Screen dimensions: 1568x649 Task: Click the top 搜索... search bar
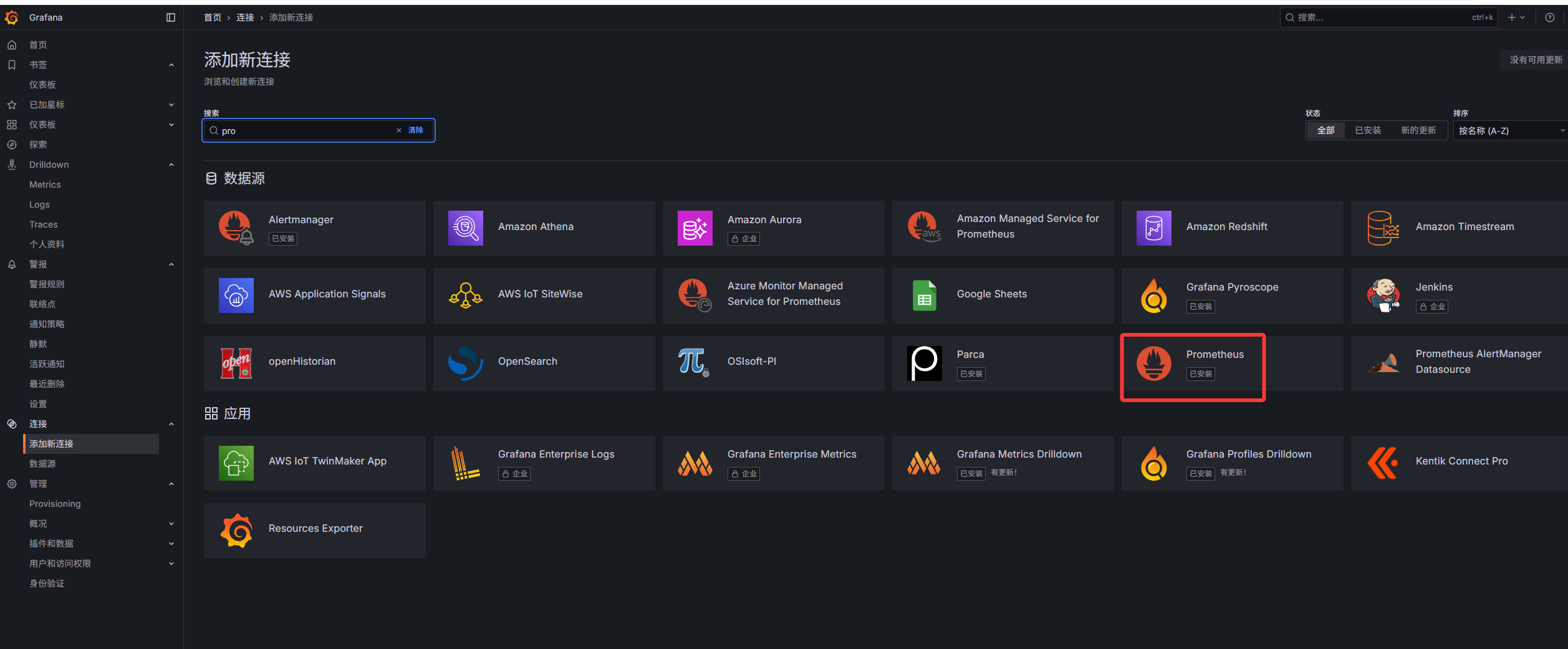(1388, 17)
